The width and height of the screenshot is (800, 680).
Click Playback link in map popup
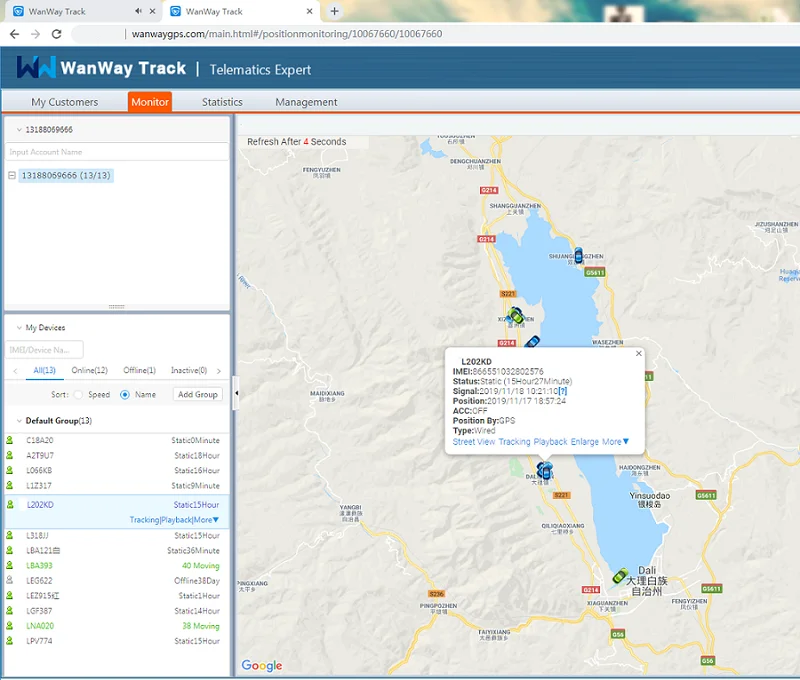[551, 442]
